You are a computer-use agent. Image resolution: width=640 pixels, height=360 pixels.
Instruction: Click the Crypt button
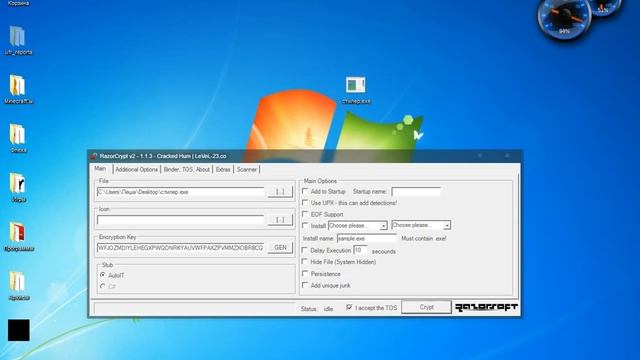(426, 307)
